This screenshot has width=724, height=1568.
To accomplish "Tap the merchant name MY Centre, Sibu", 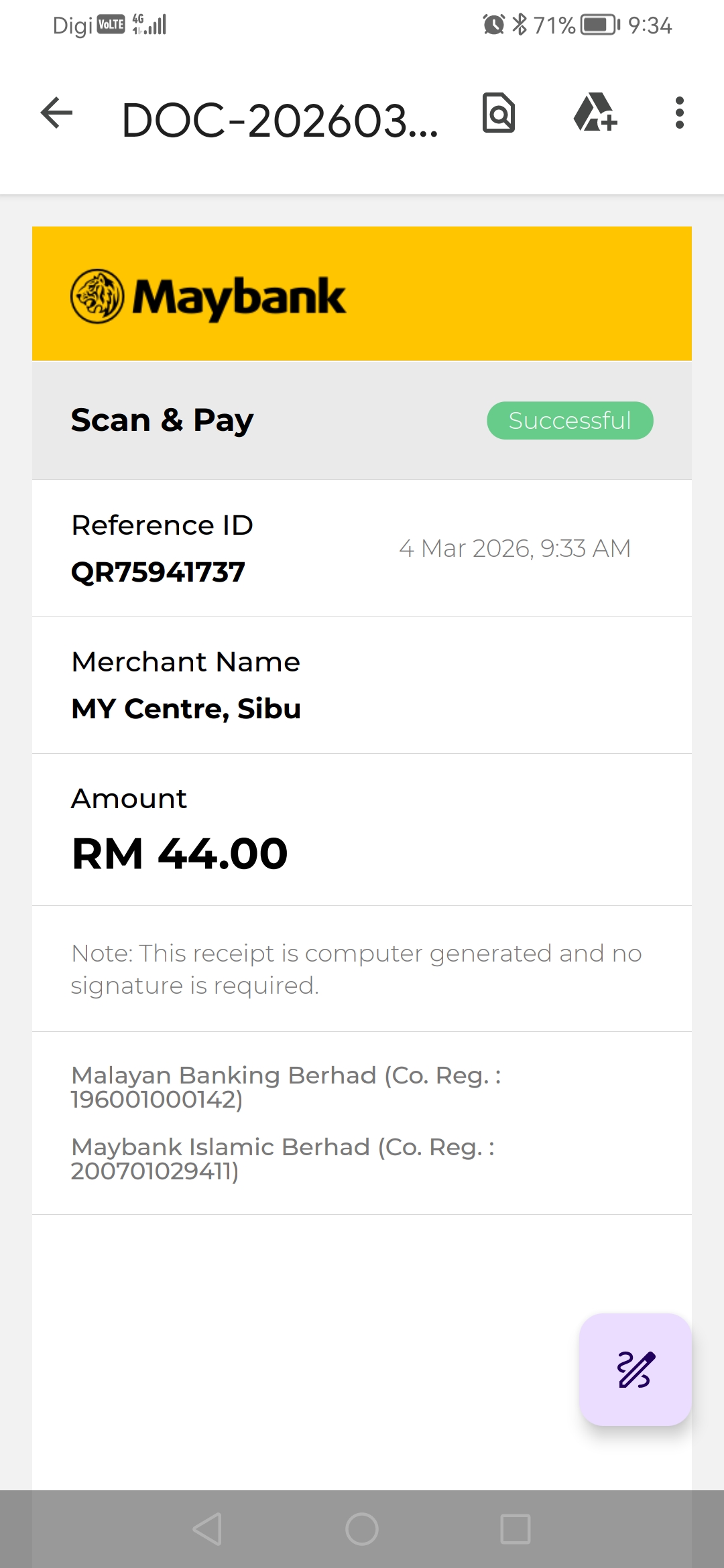I will coord(186,709).
